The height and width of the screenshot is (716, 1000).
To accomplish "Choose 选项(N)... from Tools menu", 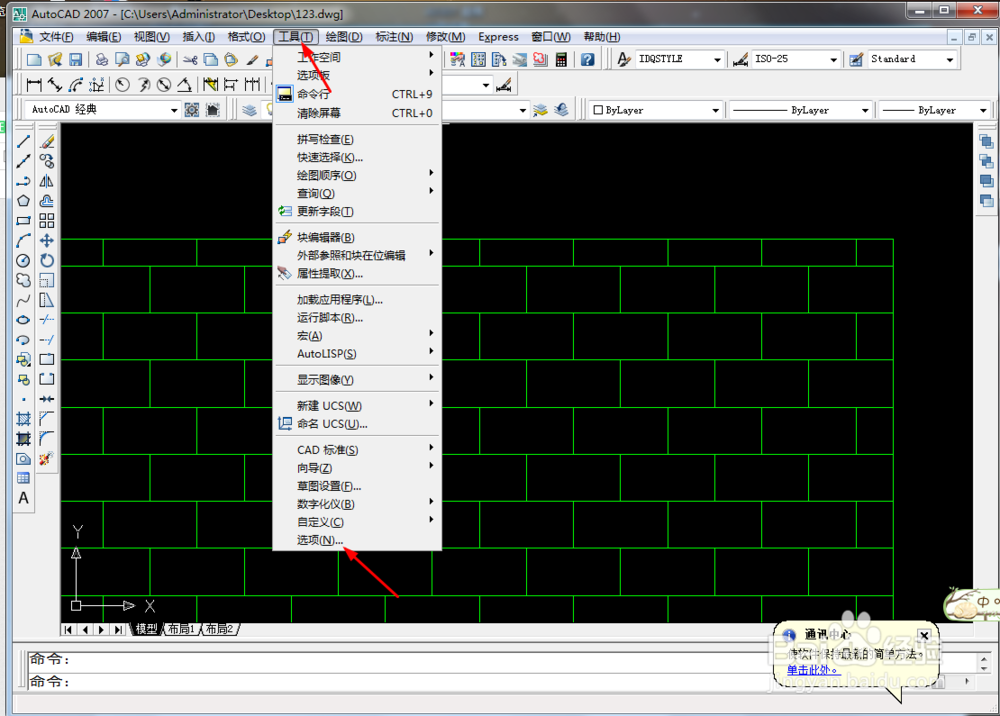I will (357, 540).
